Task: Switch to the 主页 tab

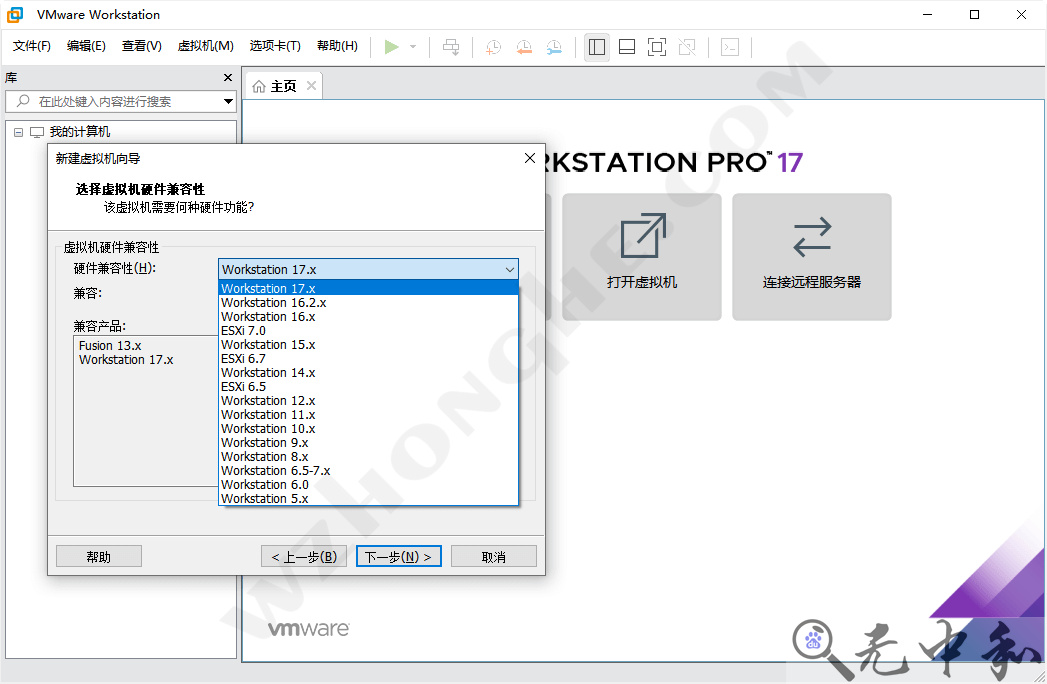Action: (x=283, y=86)
